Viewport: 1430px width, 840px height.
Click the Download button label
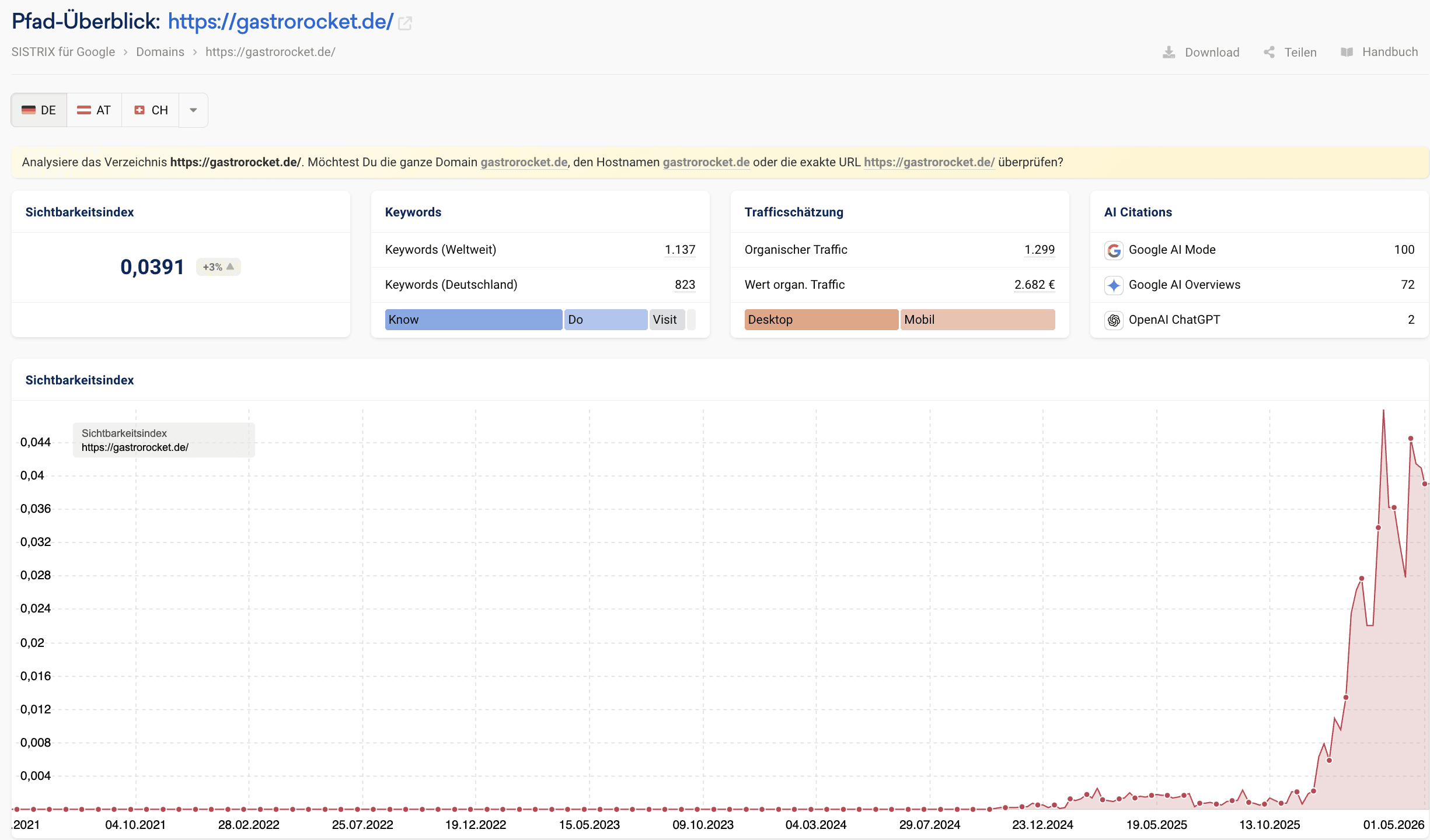(1212, 52)
